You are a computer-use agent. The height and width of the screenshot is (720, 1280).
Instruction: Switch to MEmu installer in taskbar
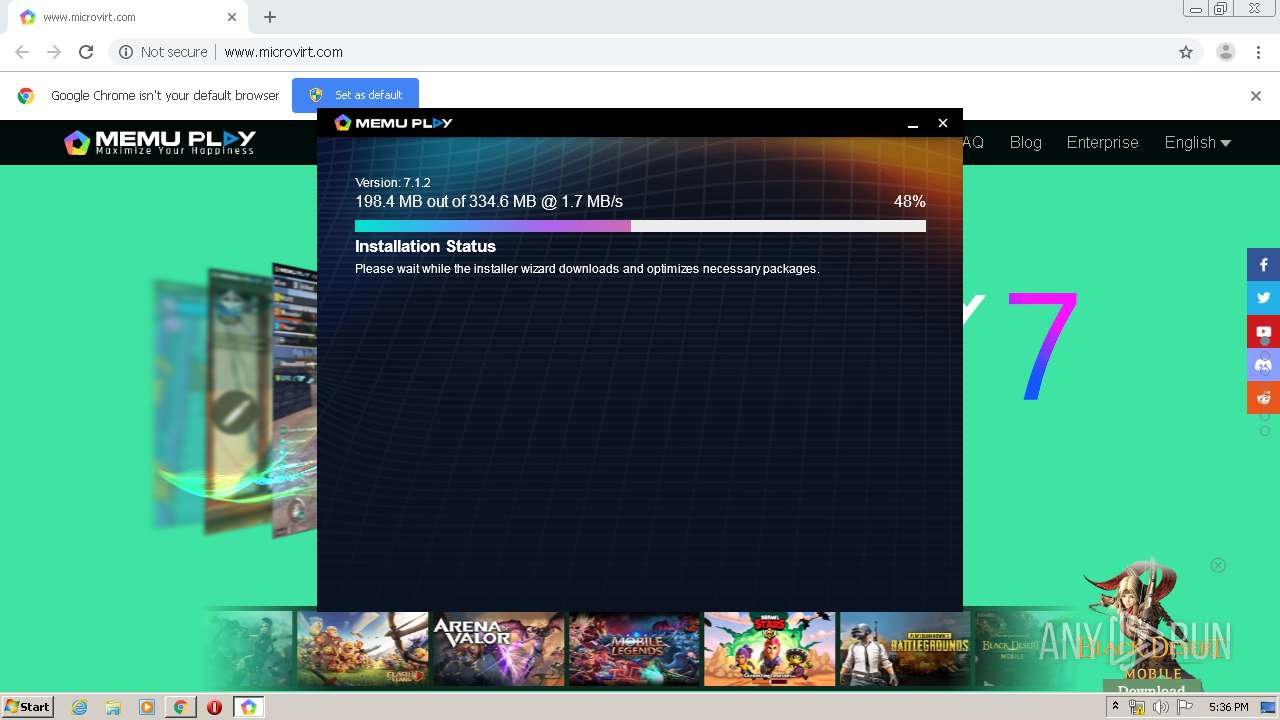click(x=248, y=707)
